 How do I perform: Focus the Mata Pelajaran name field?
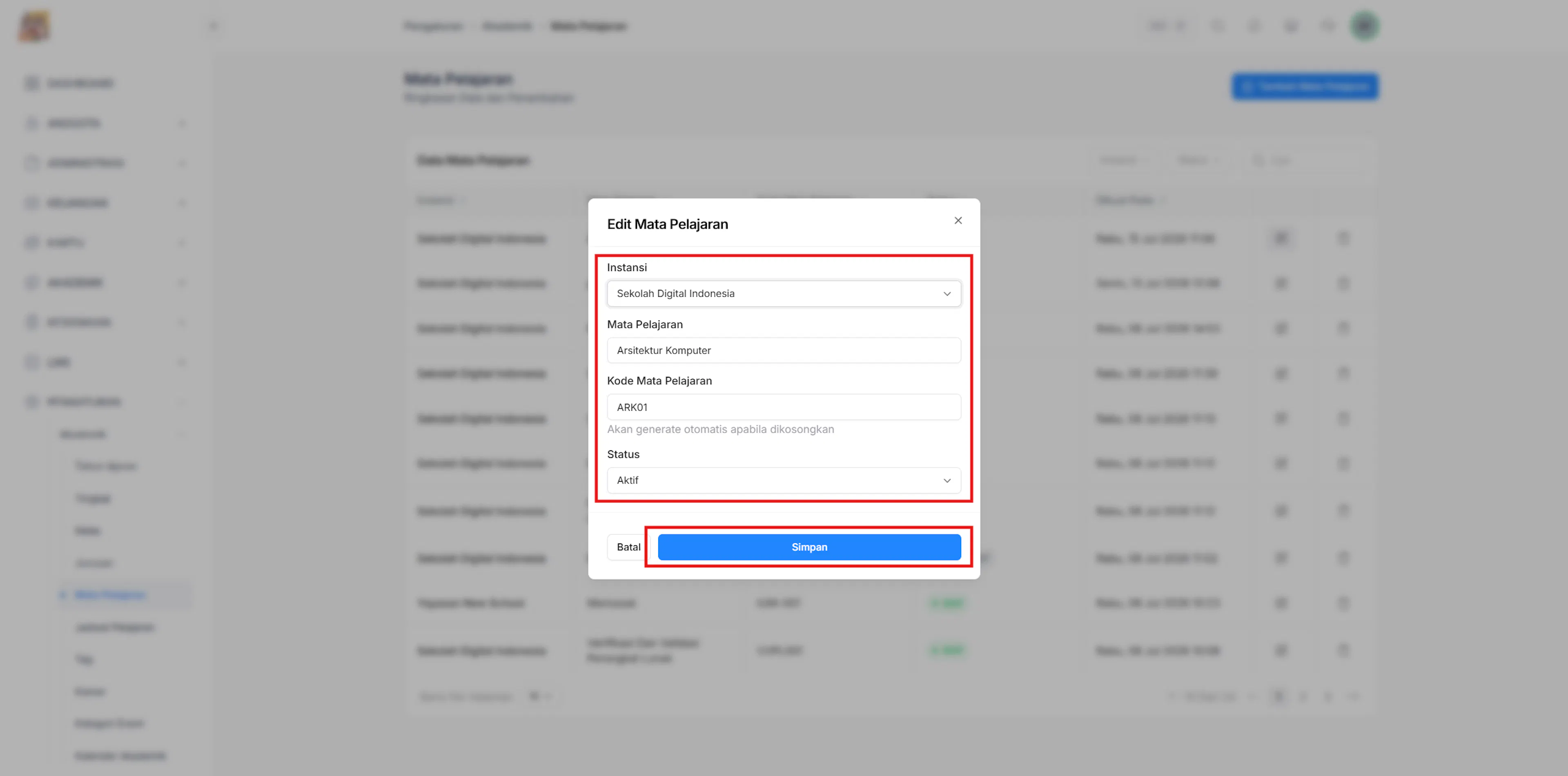coord(784,351)
